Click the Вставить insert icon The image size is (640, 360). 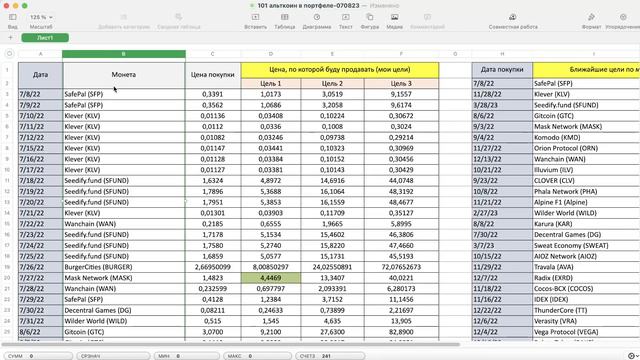click(256, 17)
